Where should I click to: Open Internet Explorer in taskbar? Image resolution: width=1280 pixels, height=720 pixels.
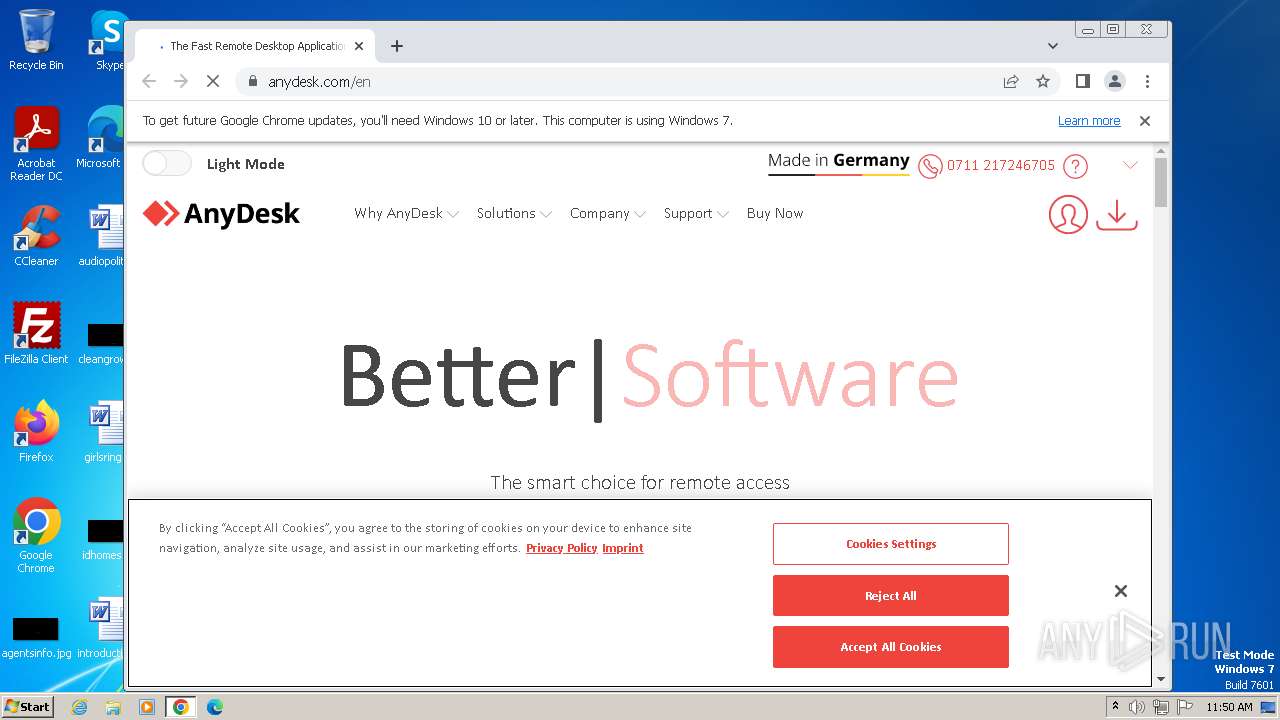pos(79,707)
